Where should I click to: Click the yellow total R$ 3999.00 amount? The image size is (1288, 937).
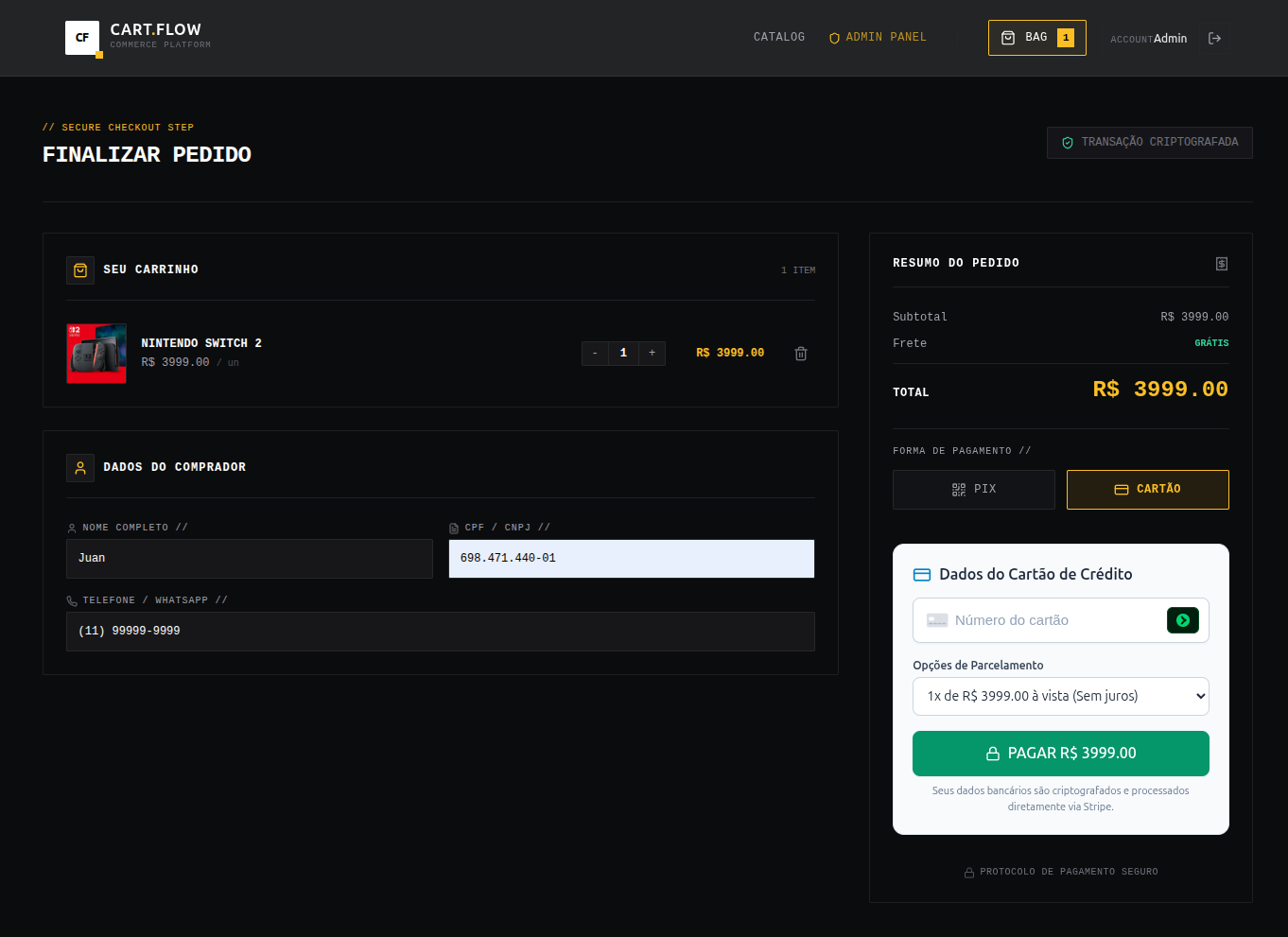pyautogui.click(x=1160, y=390)
